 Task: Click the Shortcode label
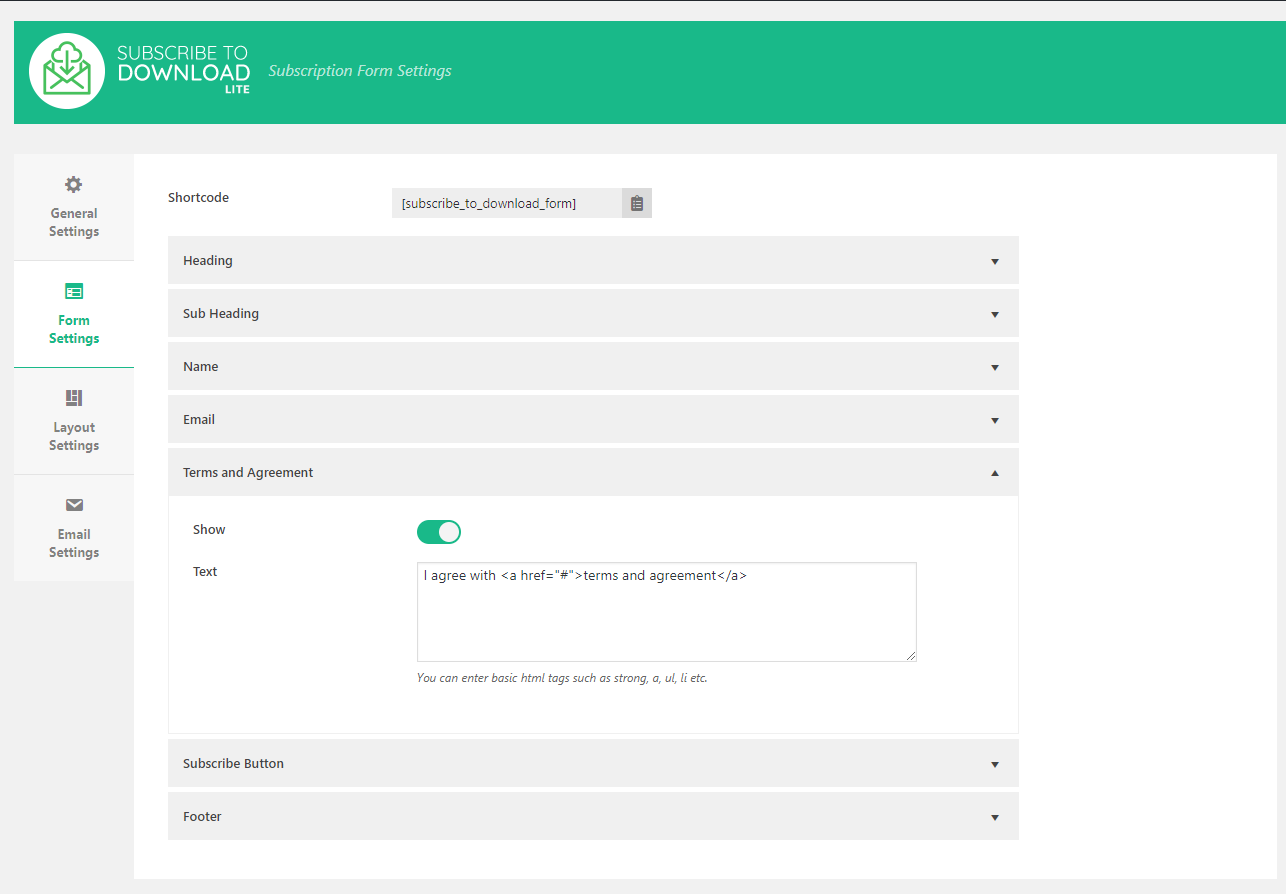[198, 197]
